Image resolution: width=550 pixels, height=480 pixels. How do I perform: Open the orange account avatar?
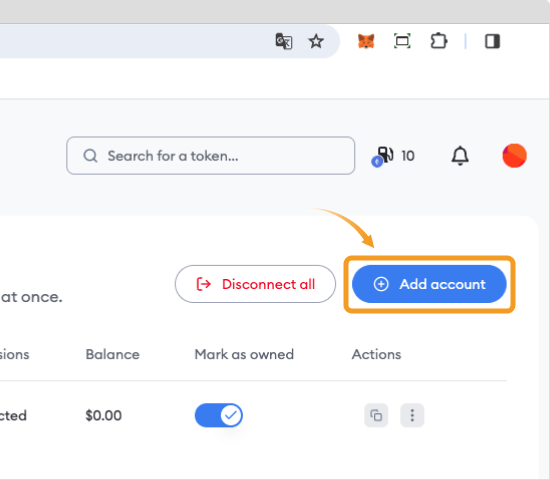tap(514, 155)
